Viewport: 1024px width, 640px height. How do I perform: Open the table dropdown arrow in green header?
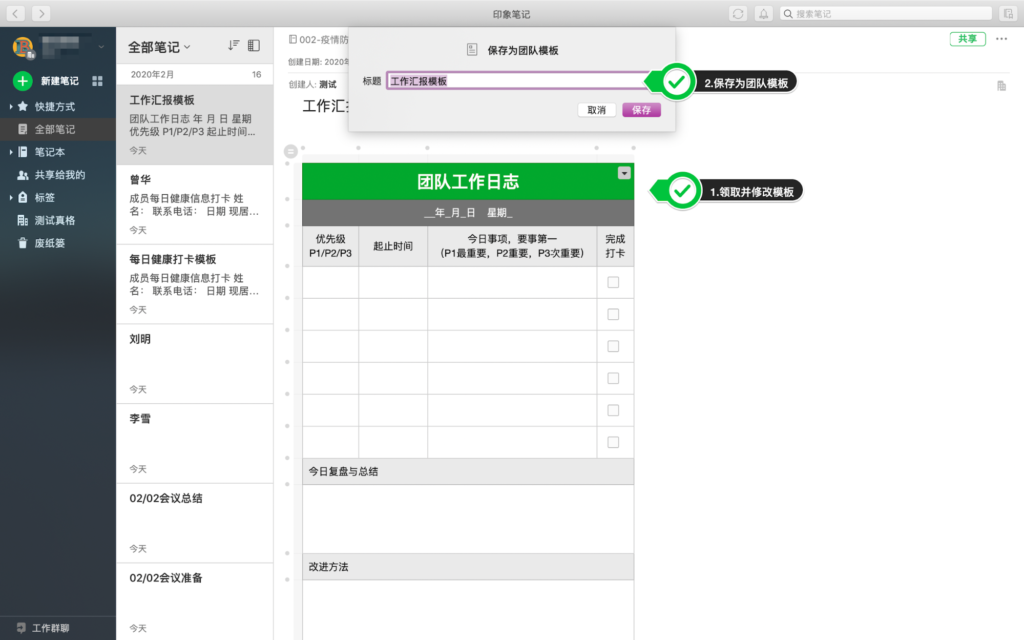624,173
